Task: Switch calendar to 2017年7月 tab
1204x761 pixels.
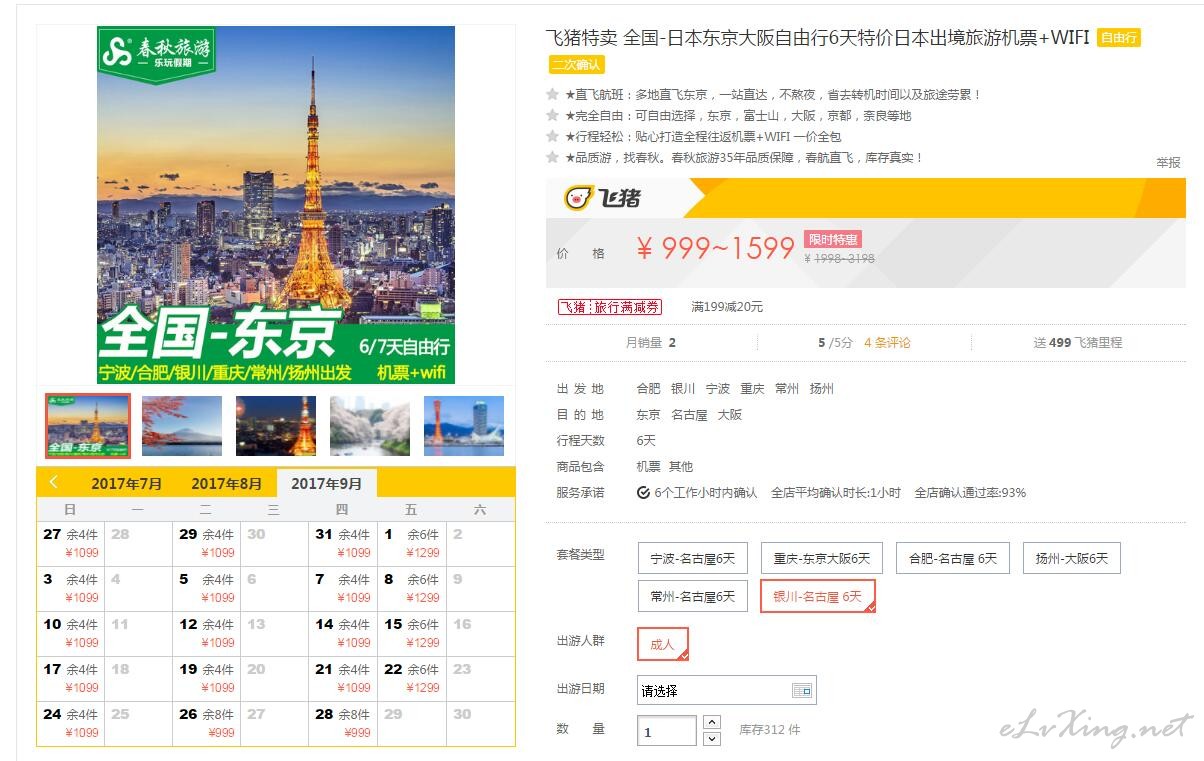Action: [x=127, y=484]
